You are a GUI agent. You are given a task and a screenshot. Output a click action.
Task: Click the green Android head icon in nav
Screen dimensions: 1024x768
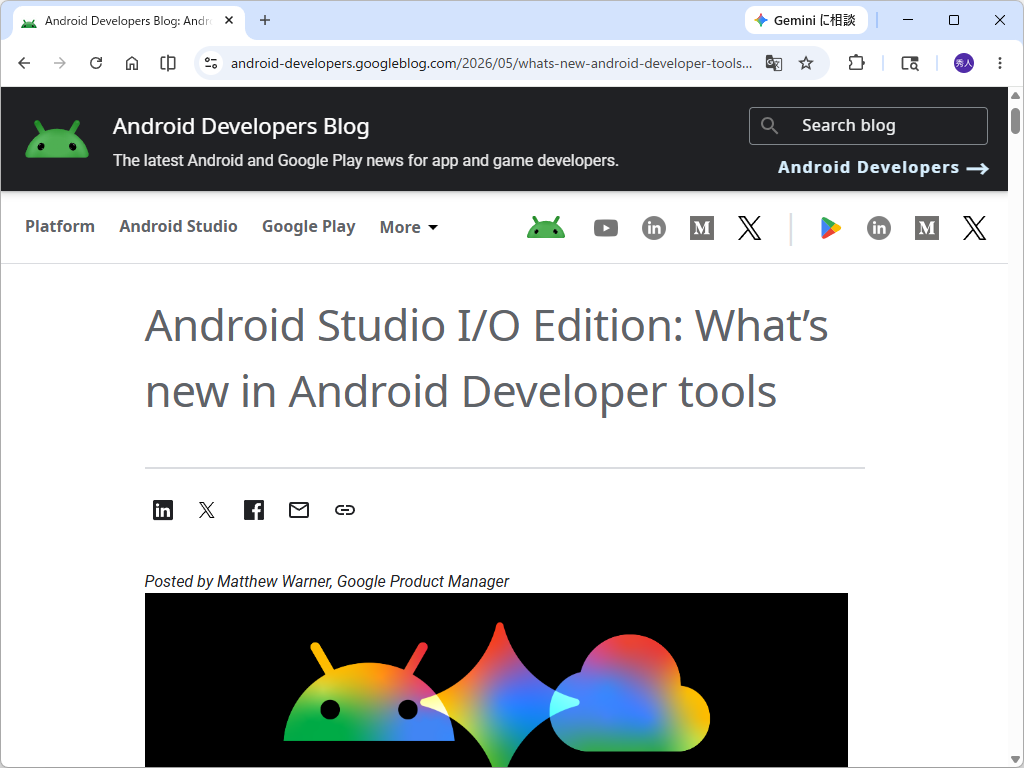[546, 228]
